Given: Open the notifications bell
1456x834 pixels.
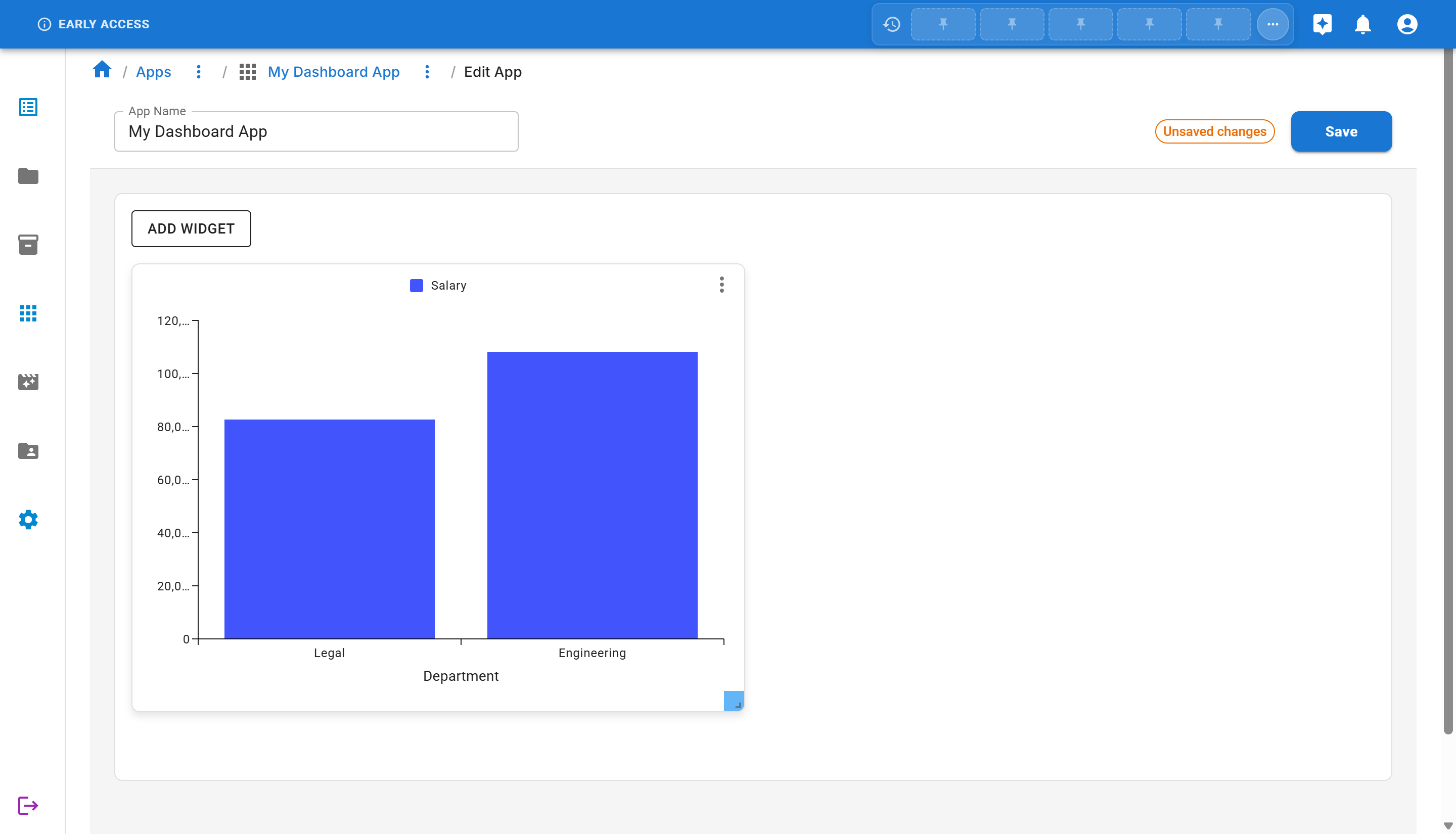Looking at the screenshot, I should point(1362,24).
